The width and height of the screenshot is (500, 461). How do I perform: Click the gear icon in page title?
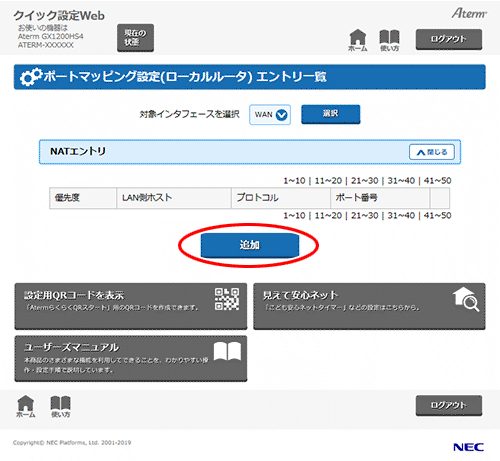coord(31,77)
